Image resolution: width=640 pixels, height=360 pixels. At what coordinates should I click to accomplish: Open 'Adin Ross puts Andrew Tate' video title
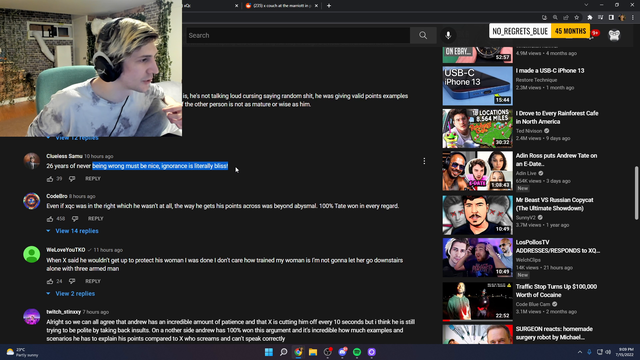pos(556,160)
